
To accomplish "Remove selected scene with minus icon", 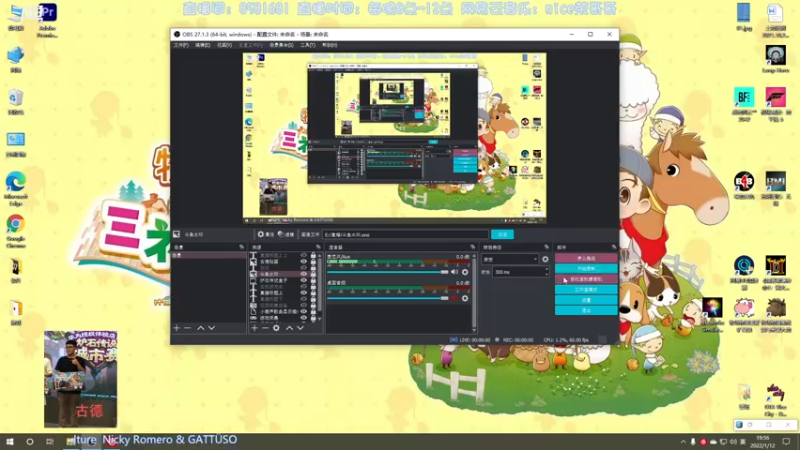I will 187,328.
